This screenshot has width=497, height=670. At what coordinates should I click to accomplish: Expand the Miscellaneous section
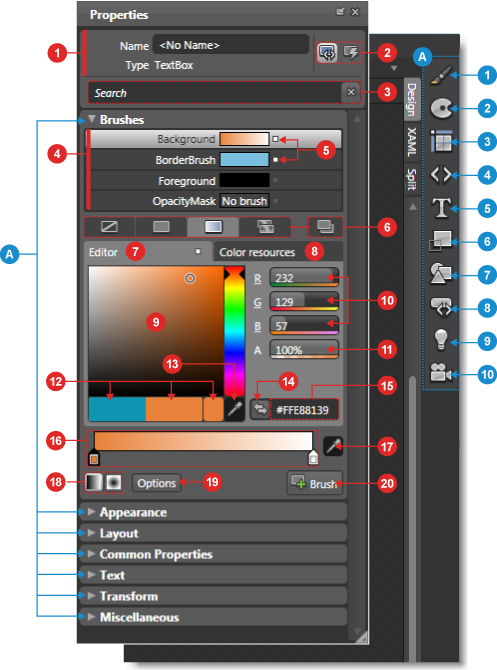point(91,616)
